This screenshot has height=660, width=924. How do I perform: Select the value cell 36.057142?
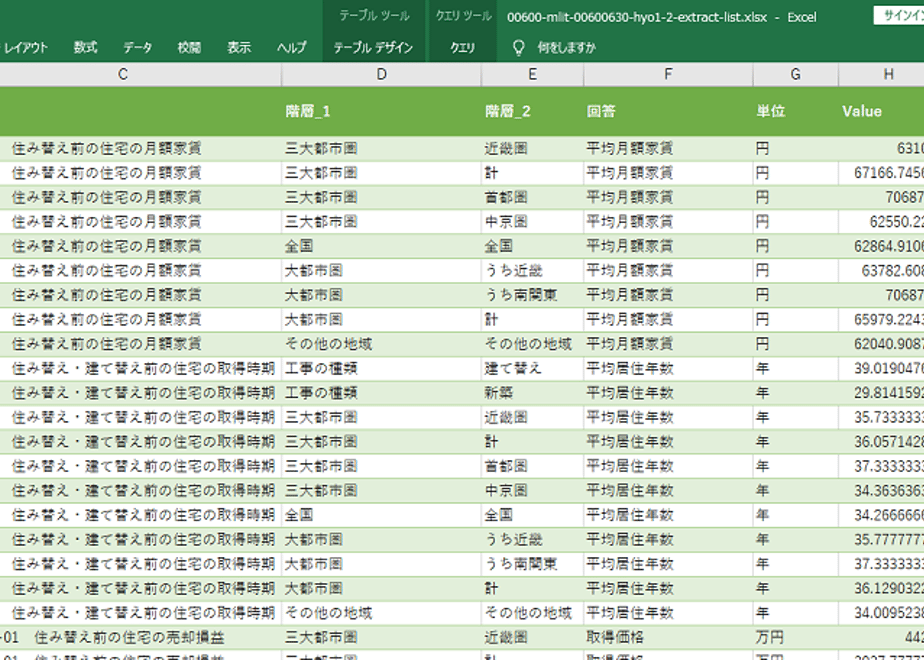click(x=882, y=442)
